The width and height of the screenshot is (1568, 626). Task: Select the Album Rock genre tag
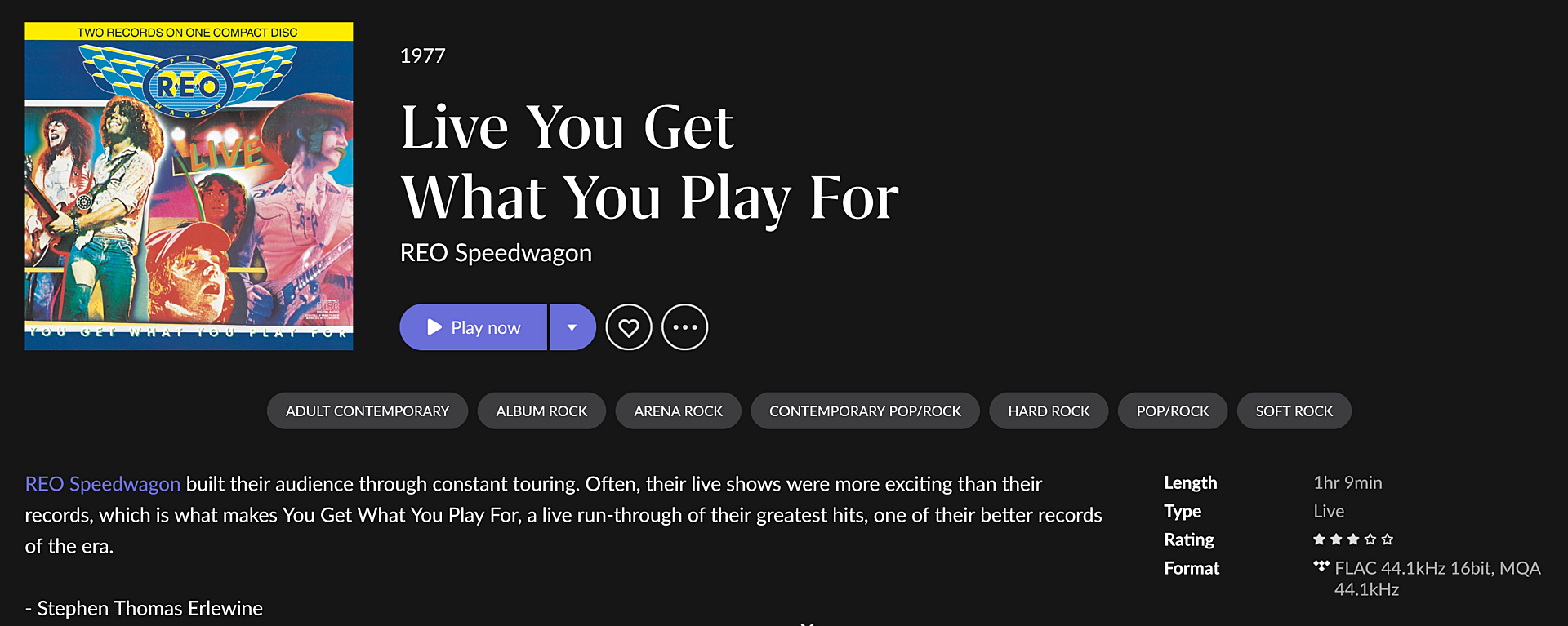coord(541,411)
